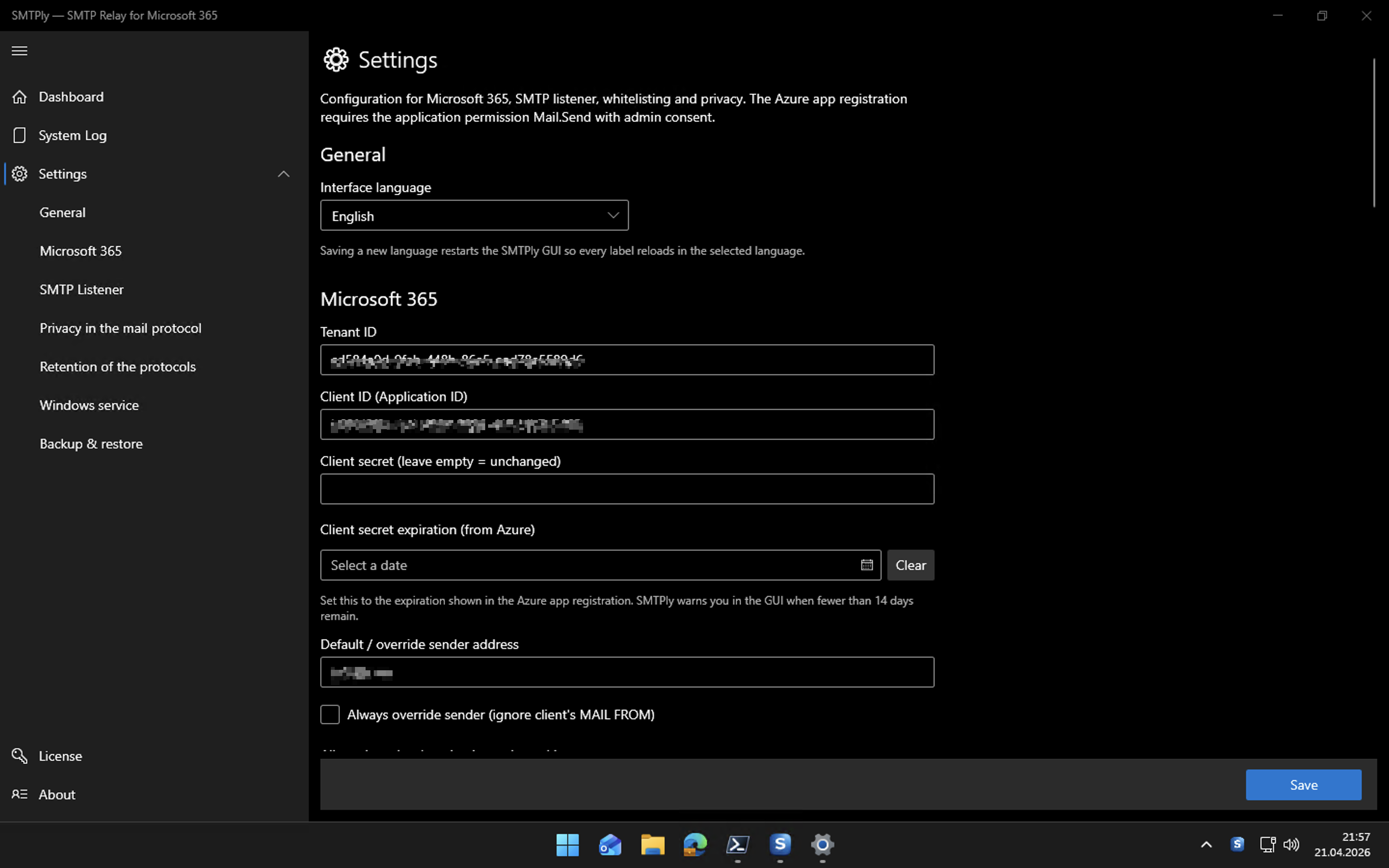
Task: Clear the client secret expiration date
Action: [910, 565]
